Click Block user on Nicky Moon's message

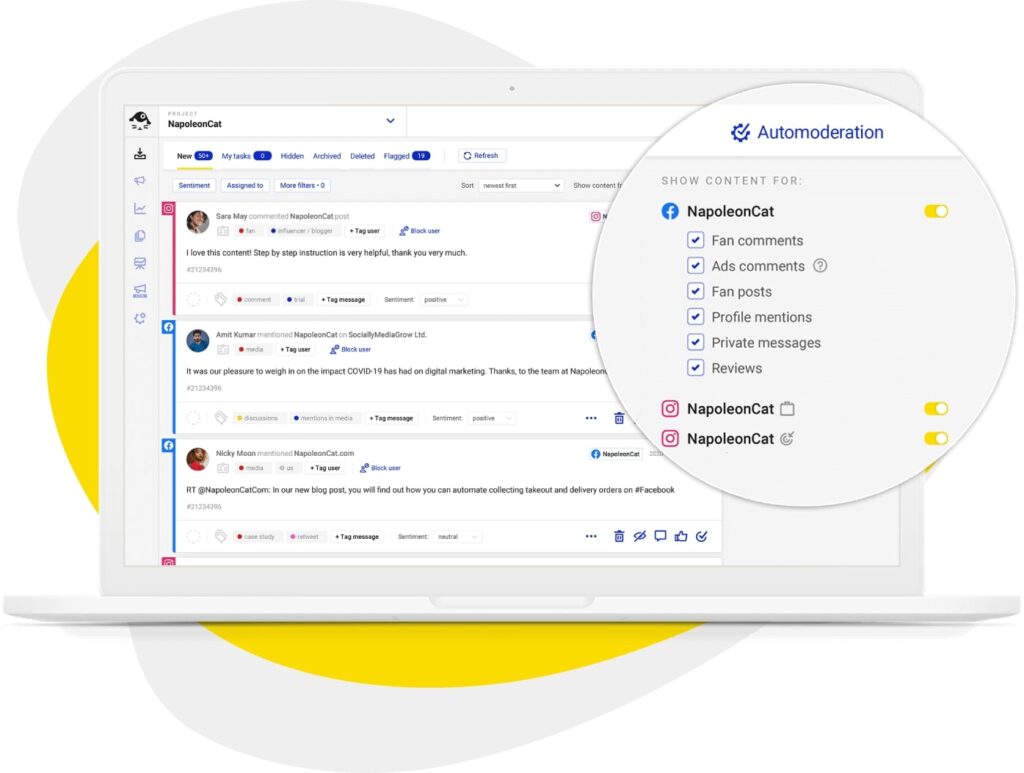coord(380,467)
